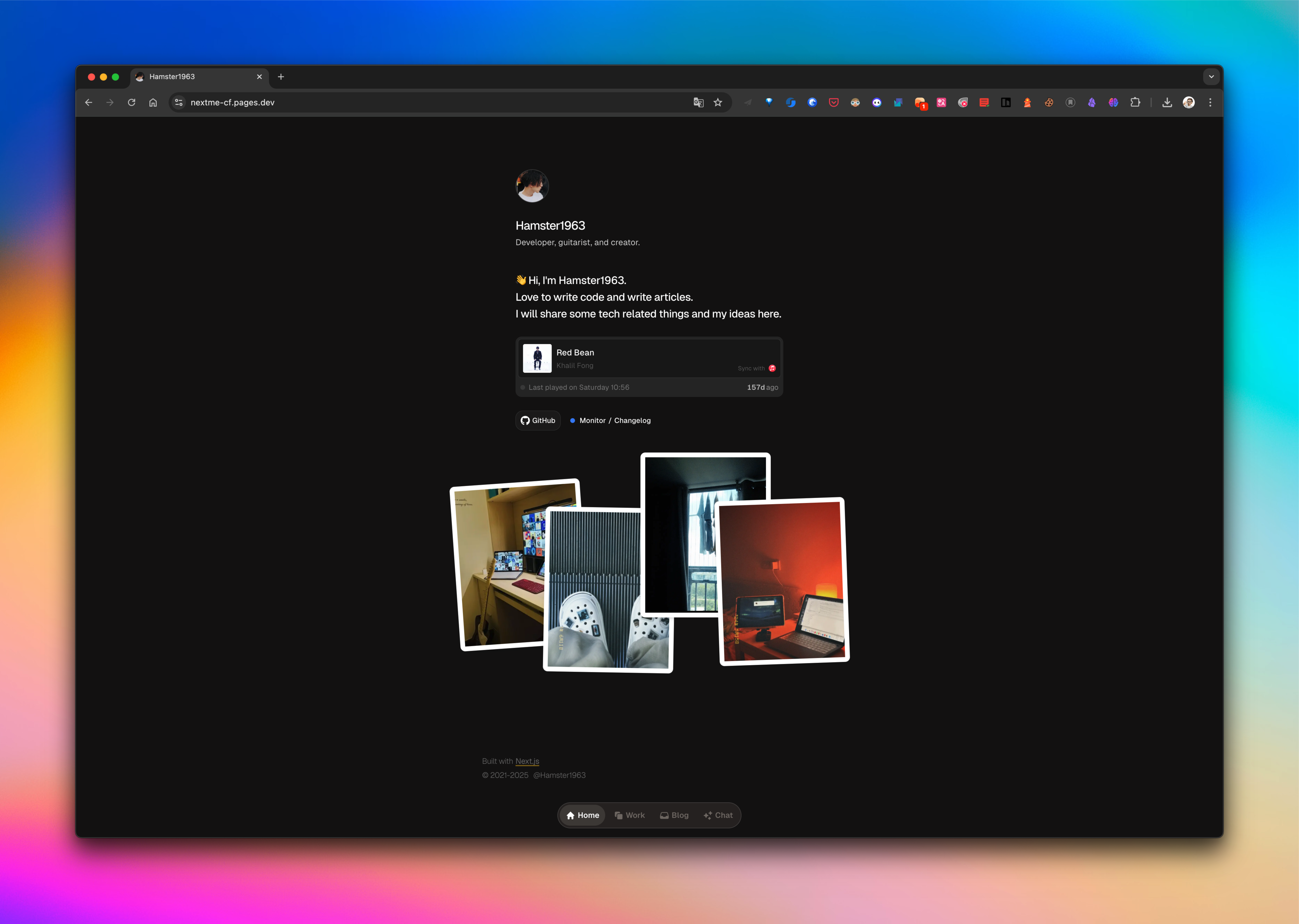Open the Extensions puzzle icon
This screenshot has width=1299, height=924.
click(1135, 102)
